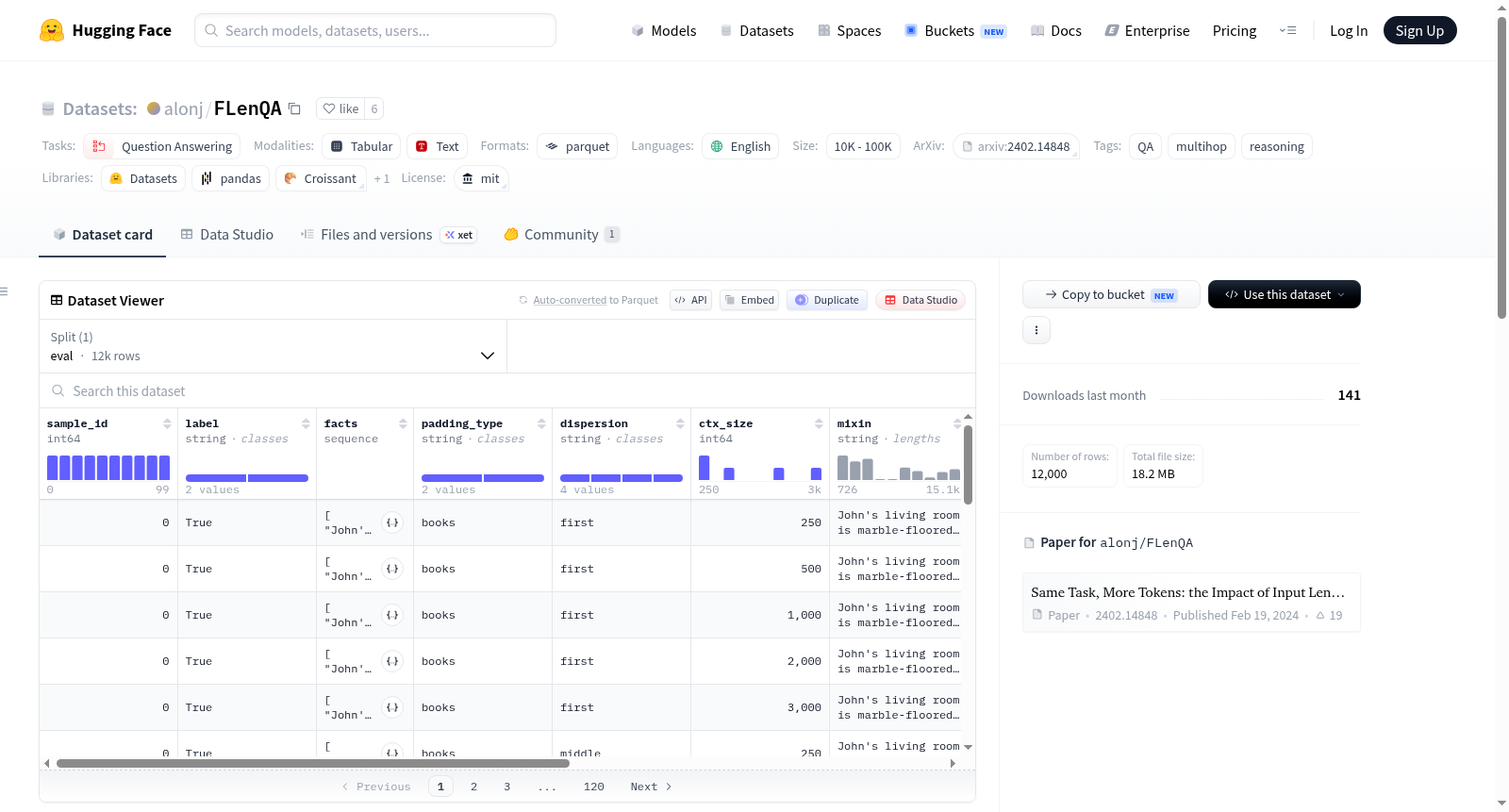Click the Question Answering task tag
Image resolution: width=1509 pixels, height=812 pixels.
(x=162, y=146)
